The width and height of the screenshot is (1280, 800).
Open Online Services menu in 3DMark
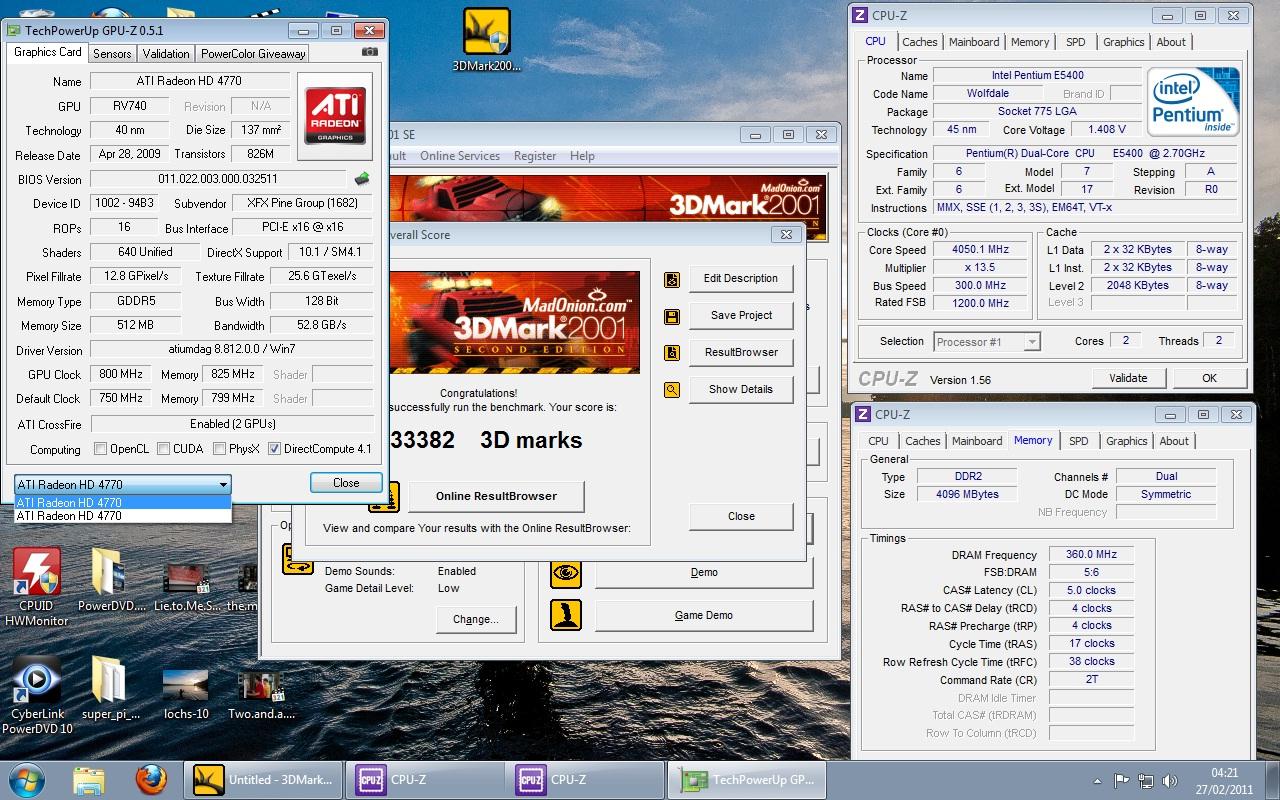tap(460, 156)
